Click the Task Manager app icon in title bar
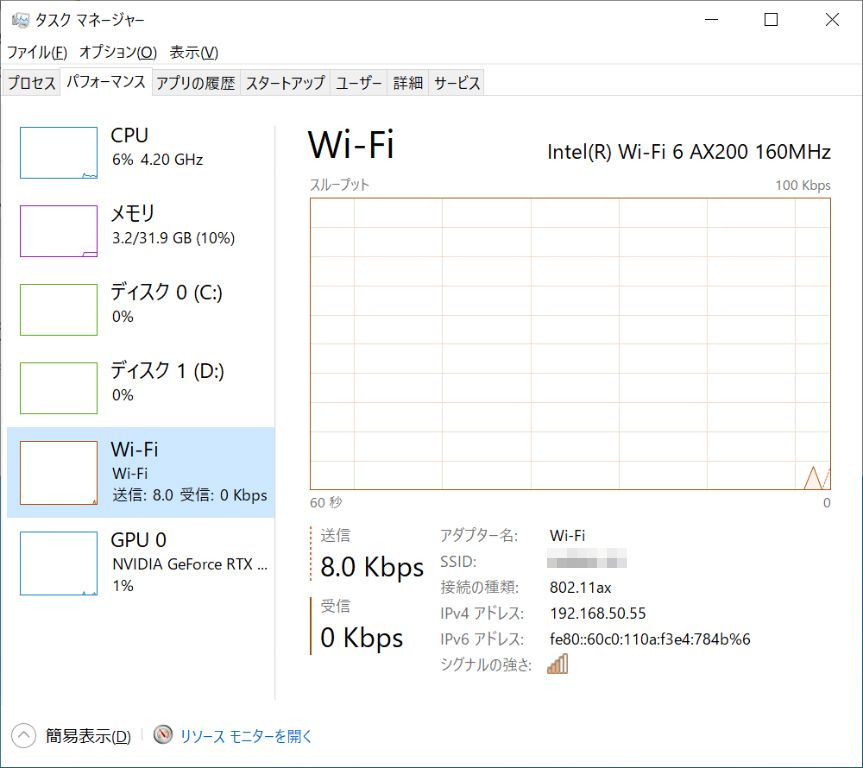 point(20,20)
